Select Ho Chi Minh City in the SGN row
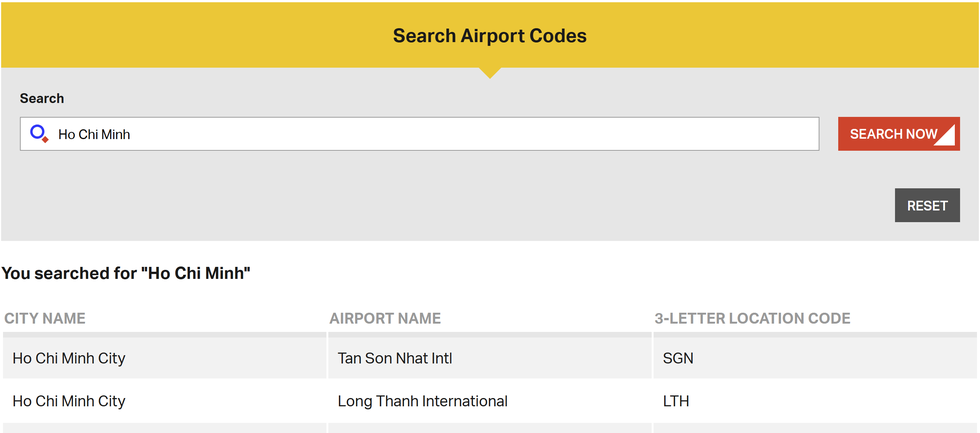This screenshot has width=980, height=433. tap(69, 358)
